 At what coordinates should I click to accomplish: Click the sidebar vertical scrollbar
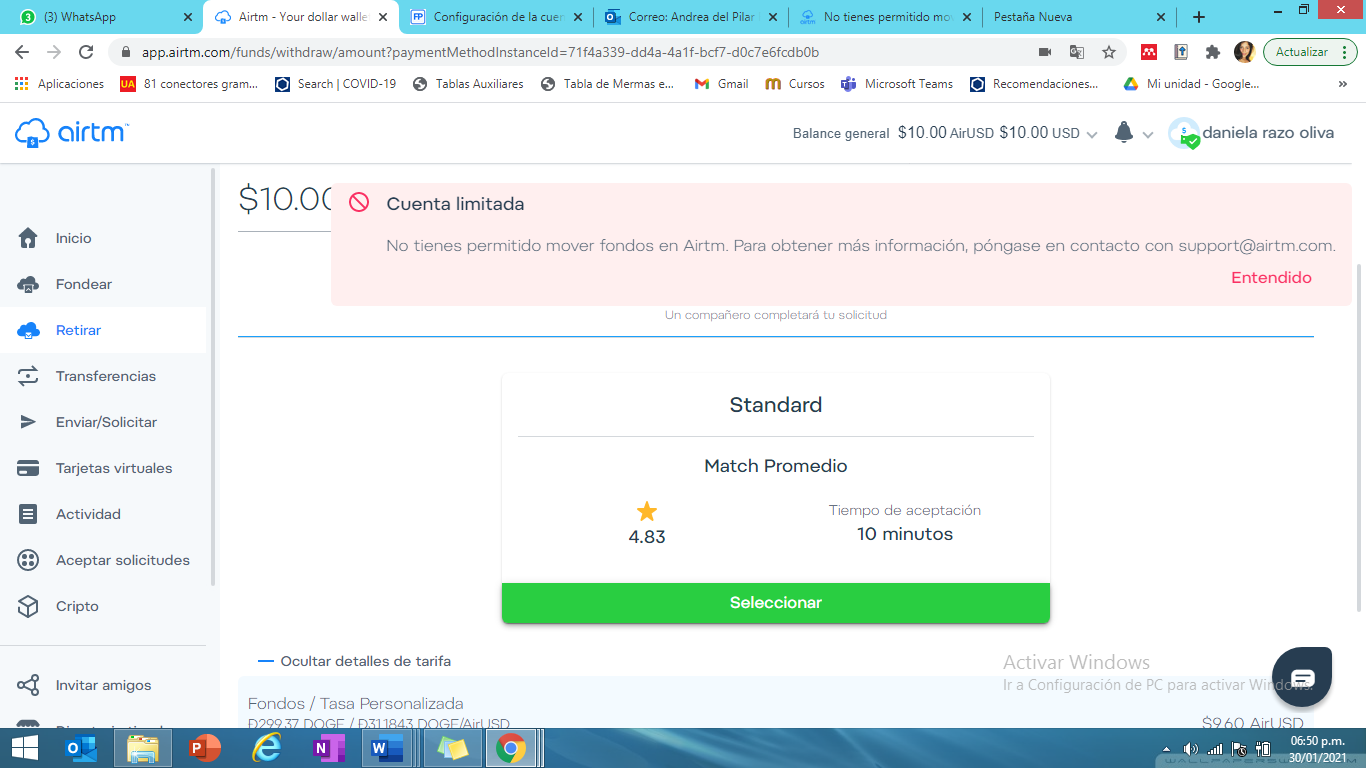(213, 375)
